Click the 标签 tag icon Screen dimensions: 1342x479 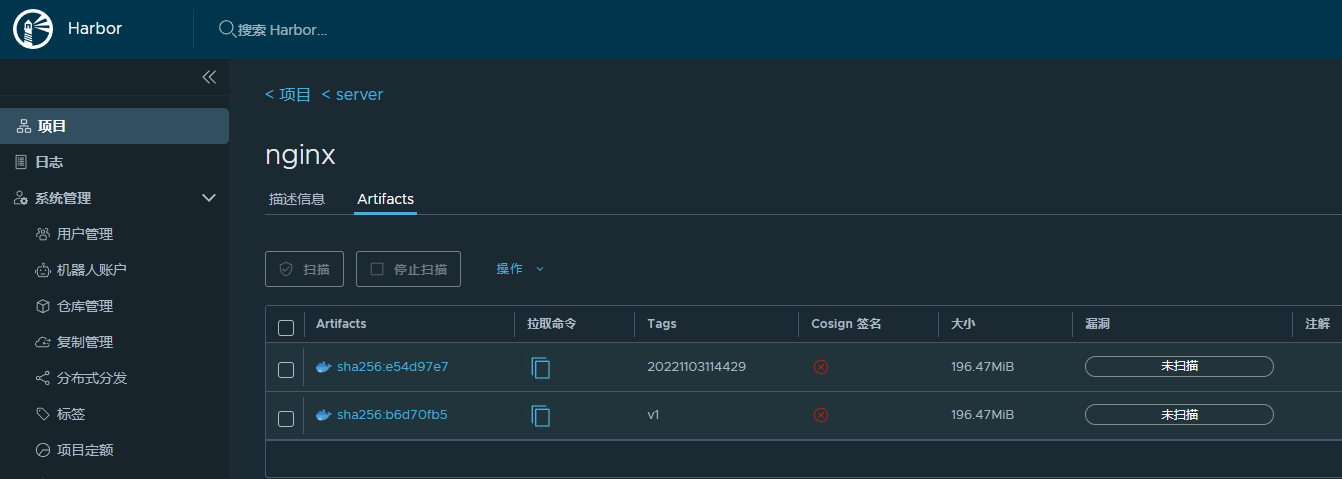point(43,414)
